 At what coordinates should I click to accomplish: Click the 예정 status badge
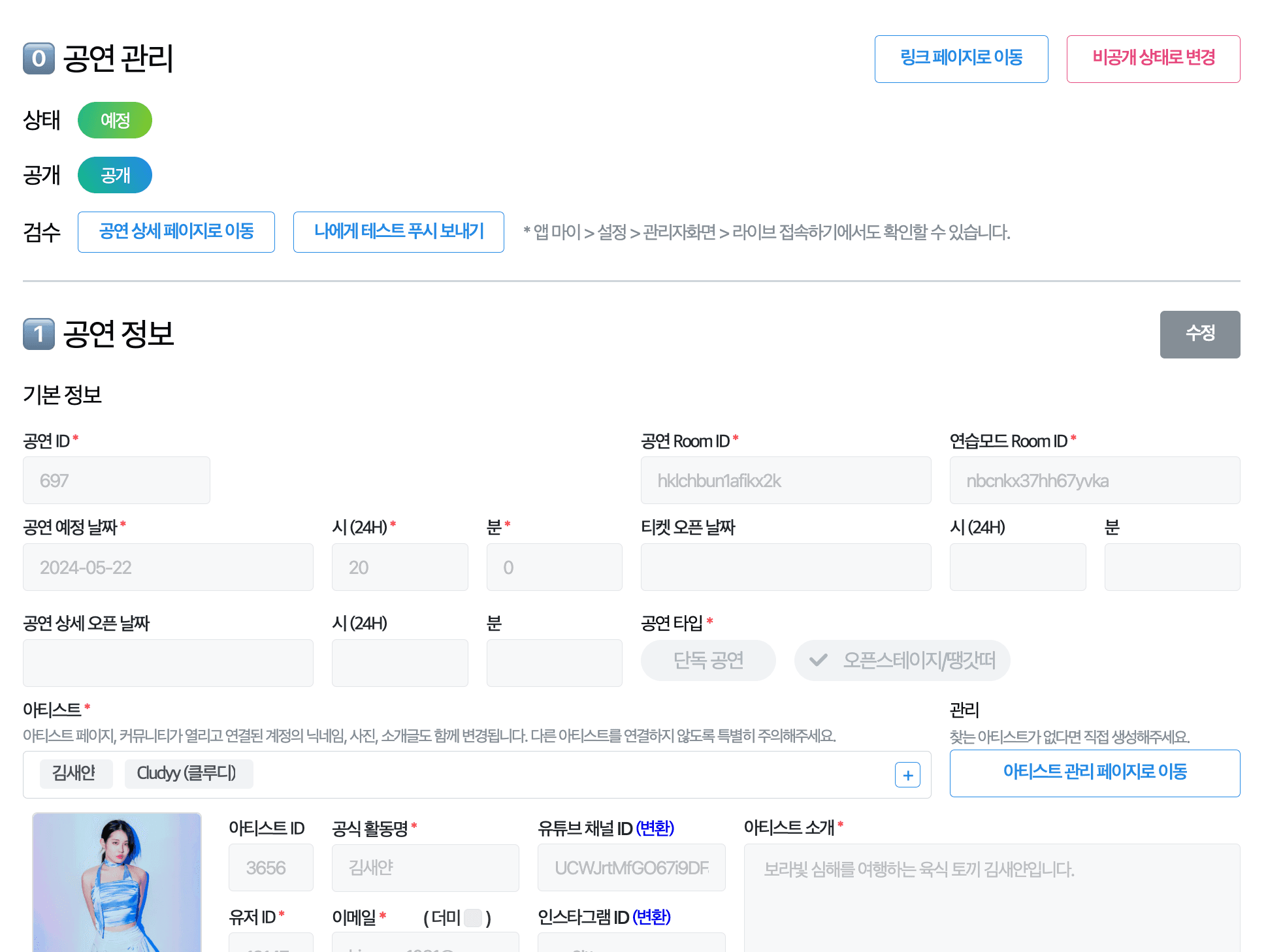coord(115,120)
